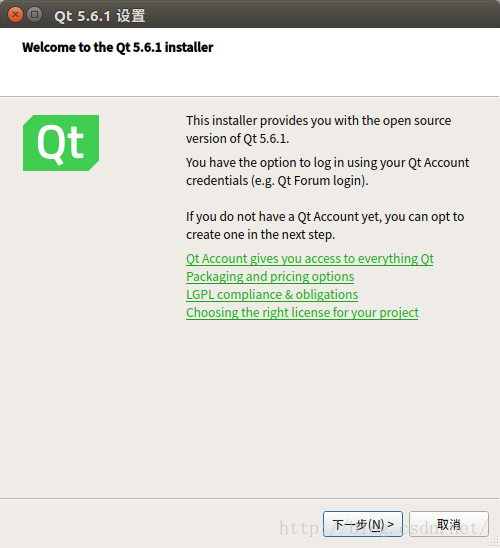Viewport: 500px width, 548px height.
Task: Open Packaging and pricing options link
Action: coord(270,277)
